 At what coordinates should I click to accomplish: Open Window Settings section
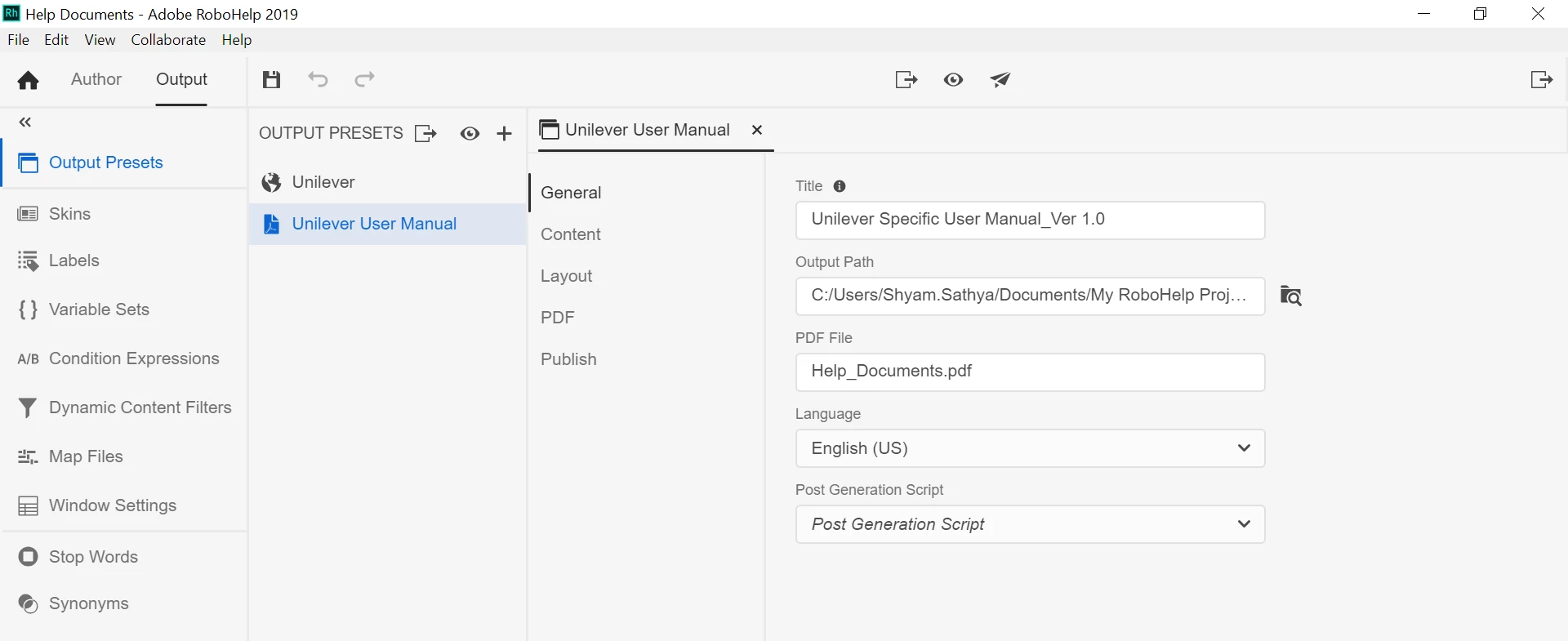pos(124,505)
